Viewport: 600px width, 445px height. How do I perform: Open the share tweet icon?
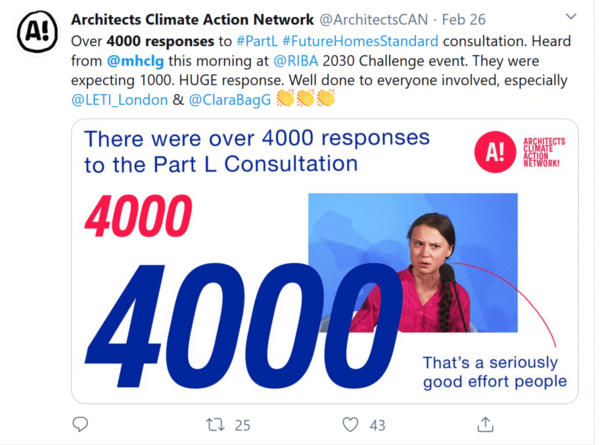coord(485,425)
